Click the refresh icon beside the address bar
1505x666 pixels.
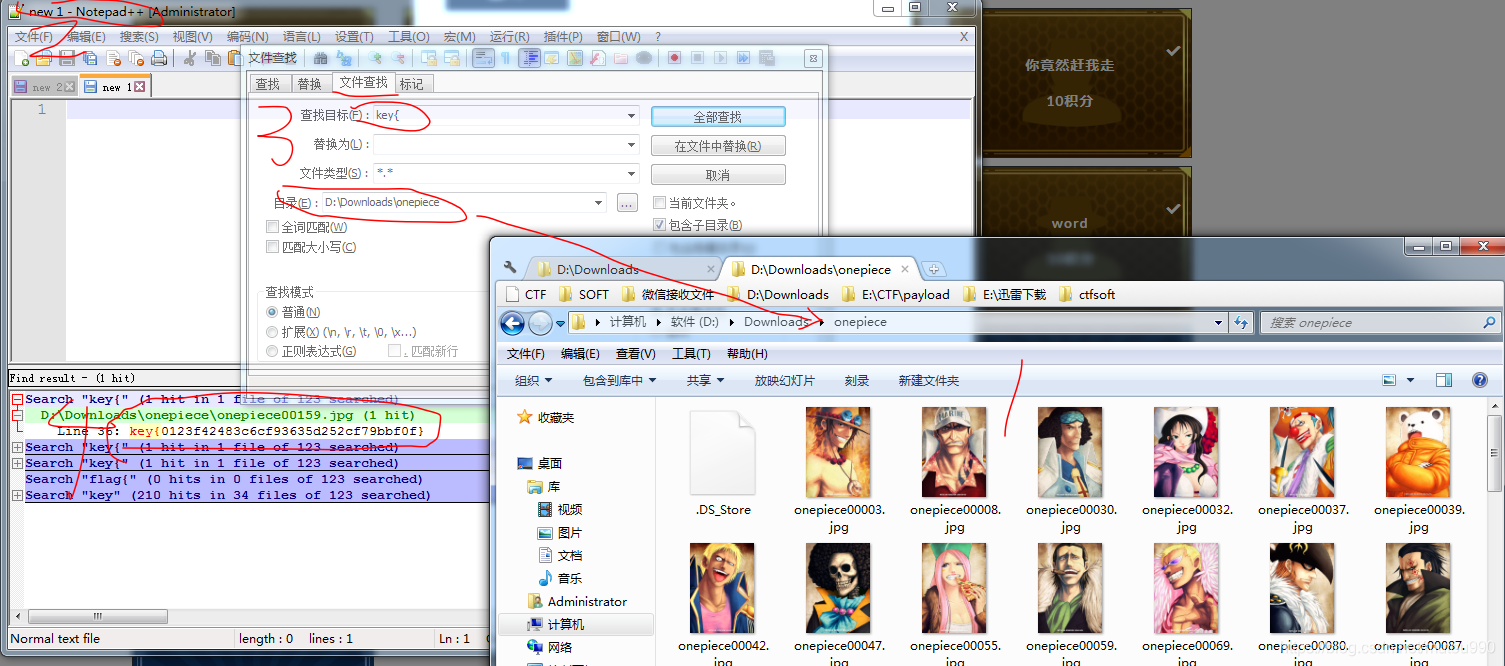click(x=1241, y=322)
